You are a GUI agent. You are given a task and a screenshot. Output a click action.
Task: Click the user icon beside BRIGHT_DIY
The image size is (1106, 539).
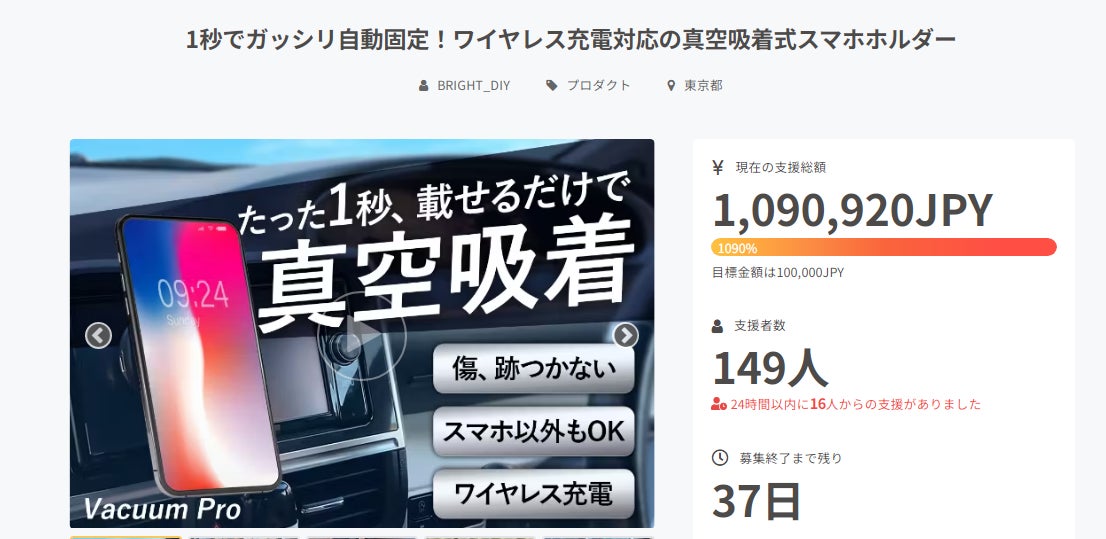[423, 85]
